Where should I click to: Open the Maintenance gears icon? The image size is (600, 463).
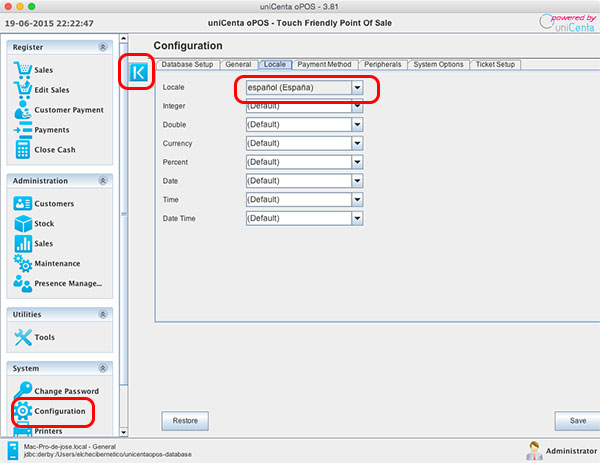point(23,263)
